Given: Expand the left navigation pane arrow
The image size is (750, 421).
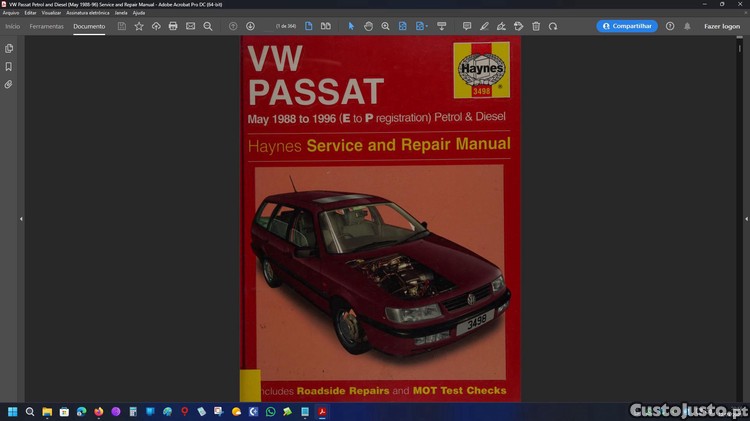Looking at the screenshot, I should (21, 218).
